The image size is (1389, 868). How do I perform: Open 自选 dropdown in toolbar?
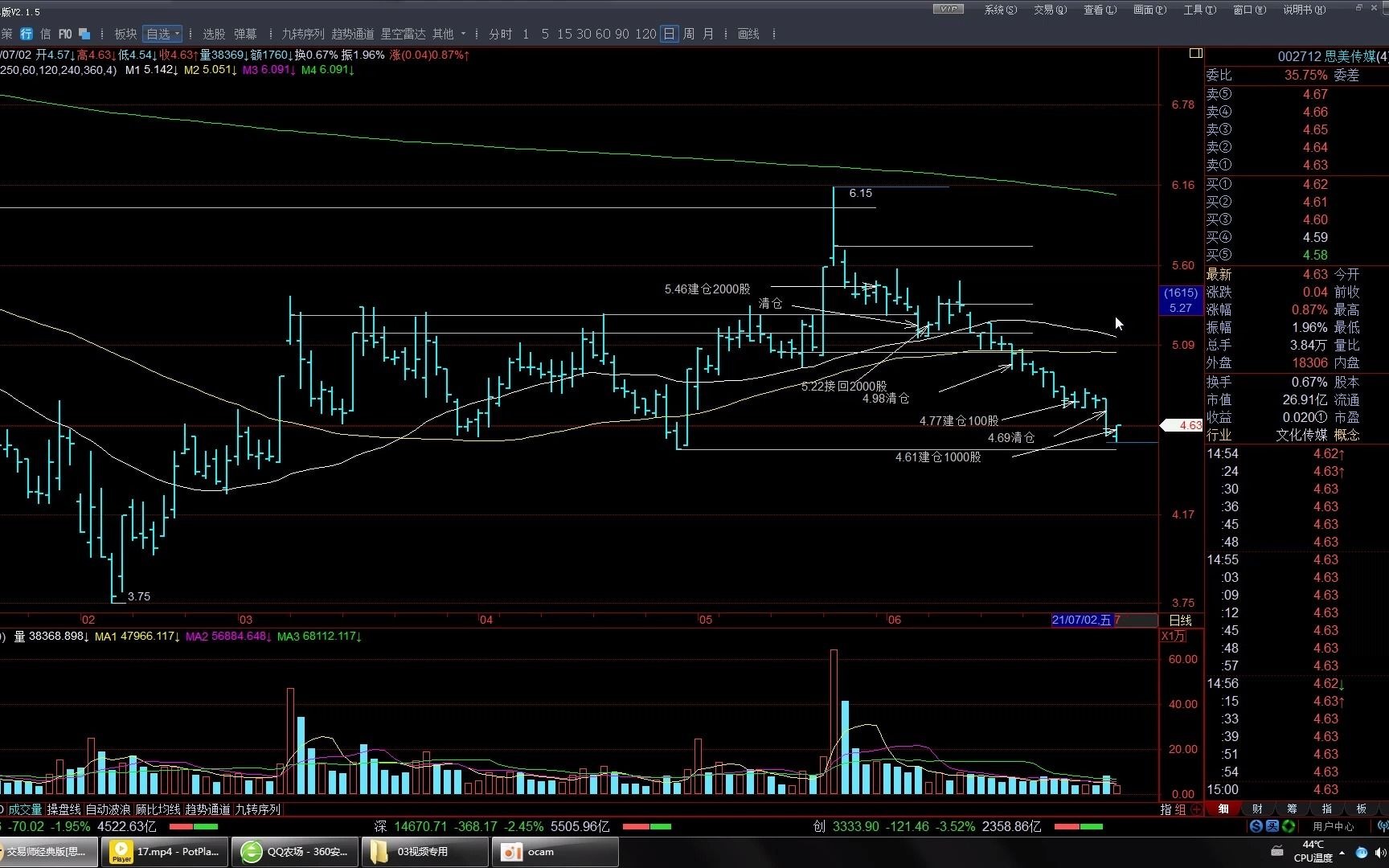click(163, 34)
